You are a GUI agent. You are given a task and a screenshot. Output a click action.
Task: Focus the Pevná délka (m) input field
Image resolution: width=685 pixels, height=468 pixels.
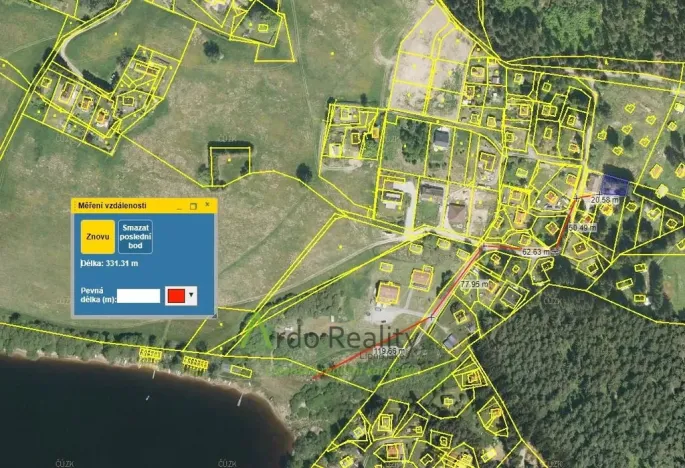138,296
